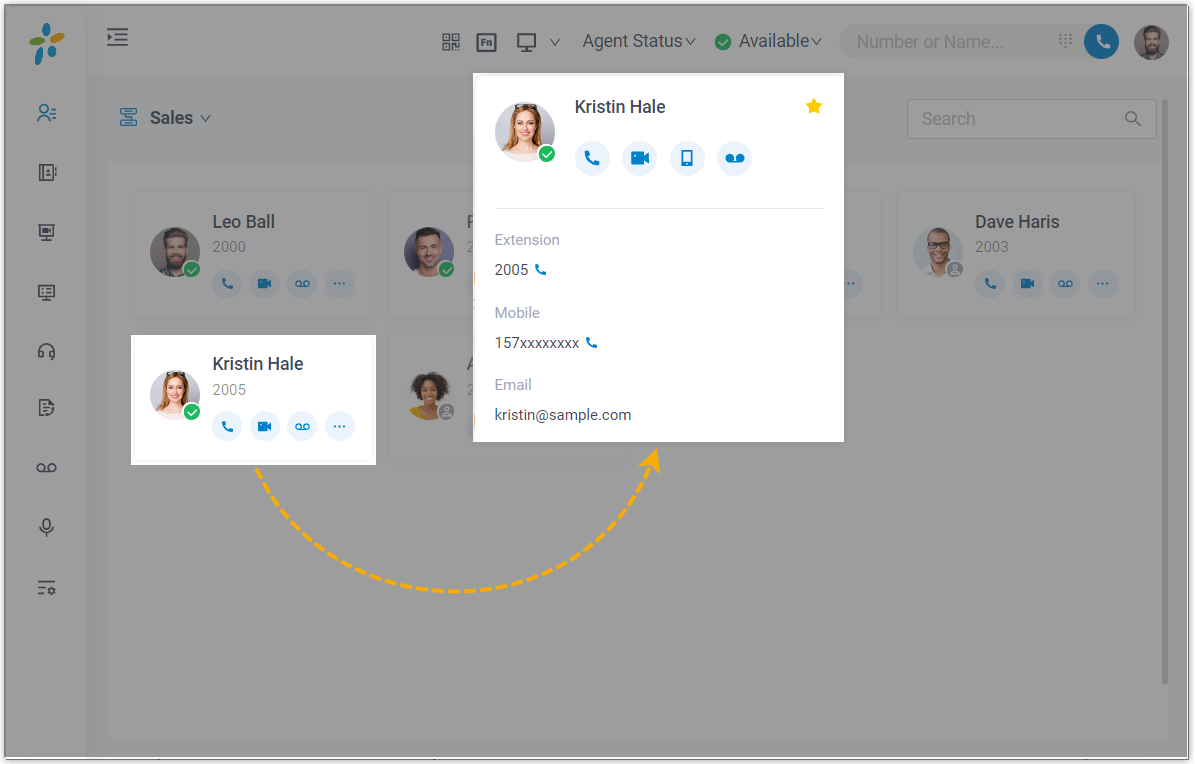Open the Available presence dropdown
The height and width of the screenshot is (764, 1195).
pos(768,41)
